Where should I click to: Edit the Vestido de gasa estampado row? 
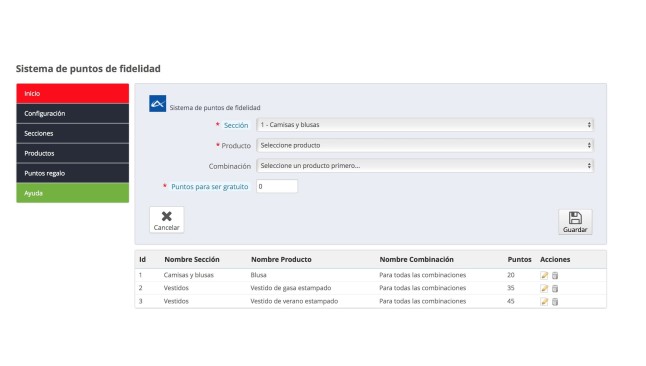544,289
